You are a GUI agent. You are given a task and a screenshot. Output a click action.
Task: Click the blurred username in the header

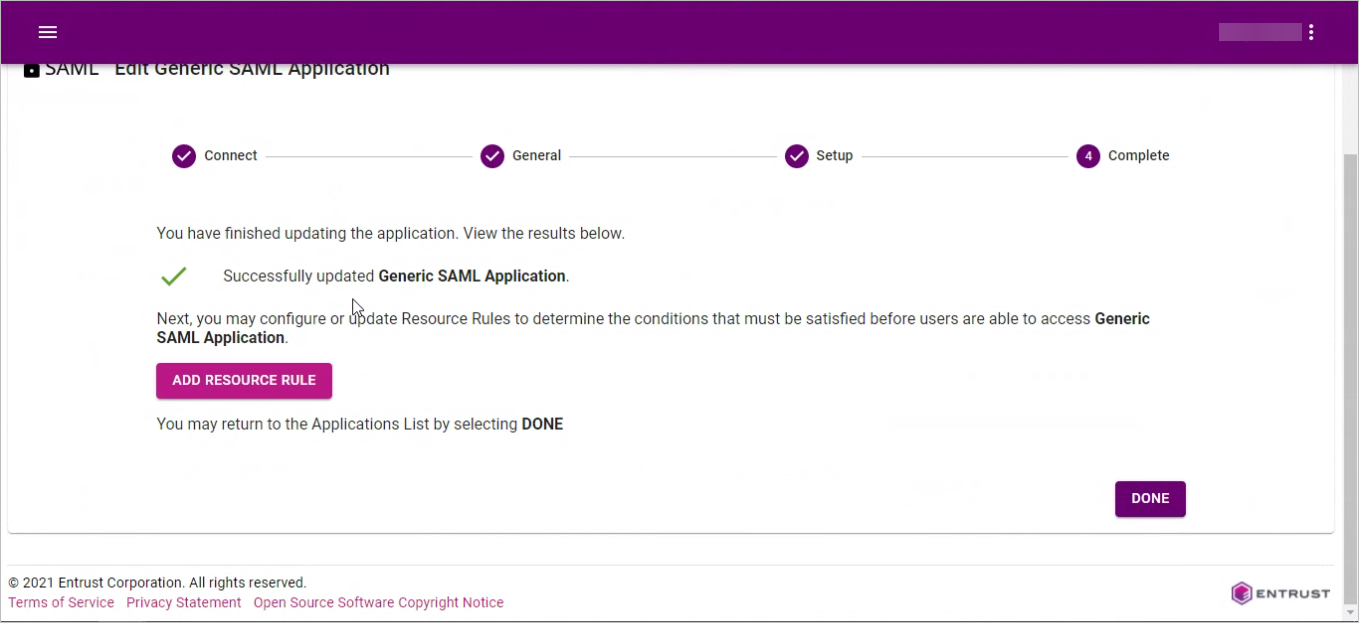(x=1259, y=32)
